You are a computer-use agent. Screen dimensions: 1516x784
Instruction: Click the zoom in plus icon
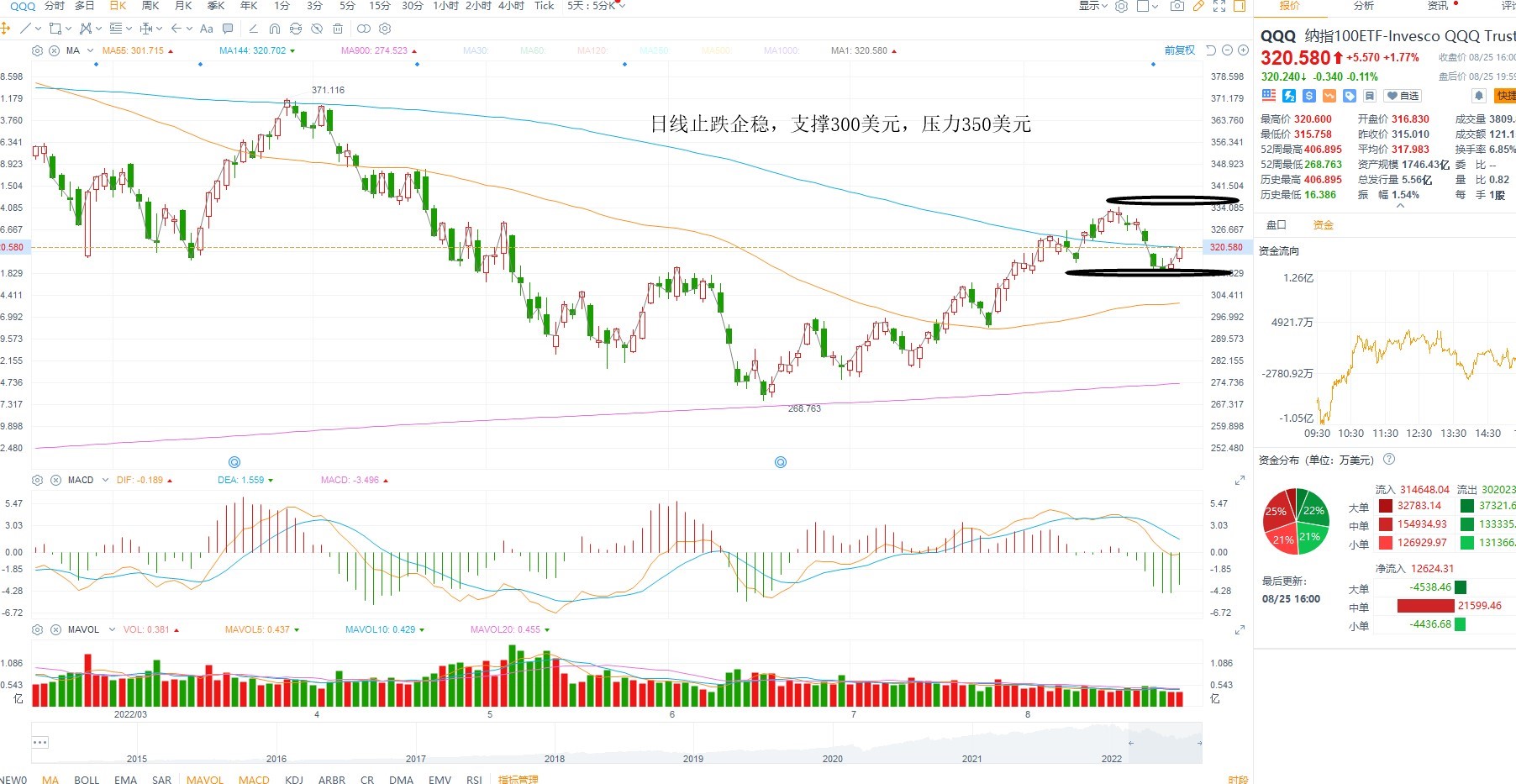(1243, 50)
